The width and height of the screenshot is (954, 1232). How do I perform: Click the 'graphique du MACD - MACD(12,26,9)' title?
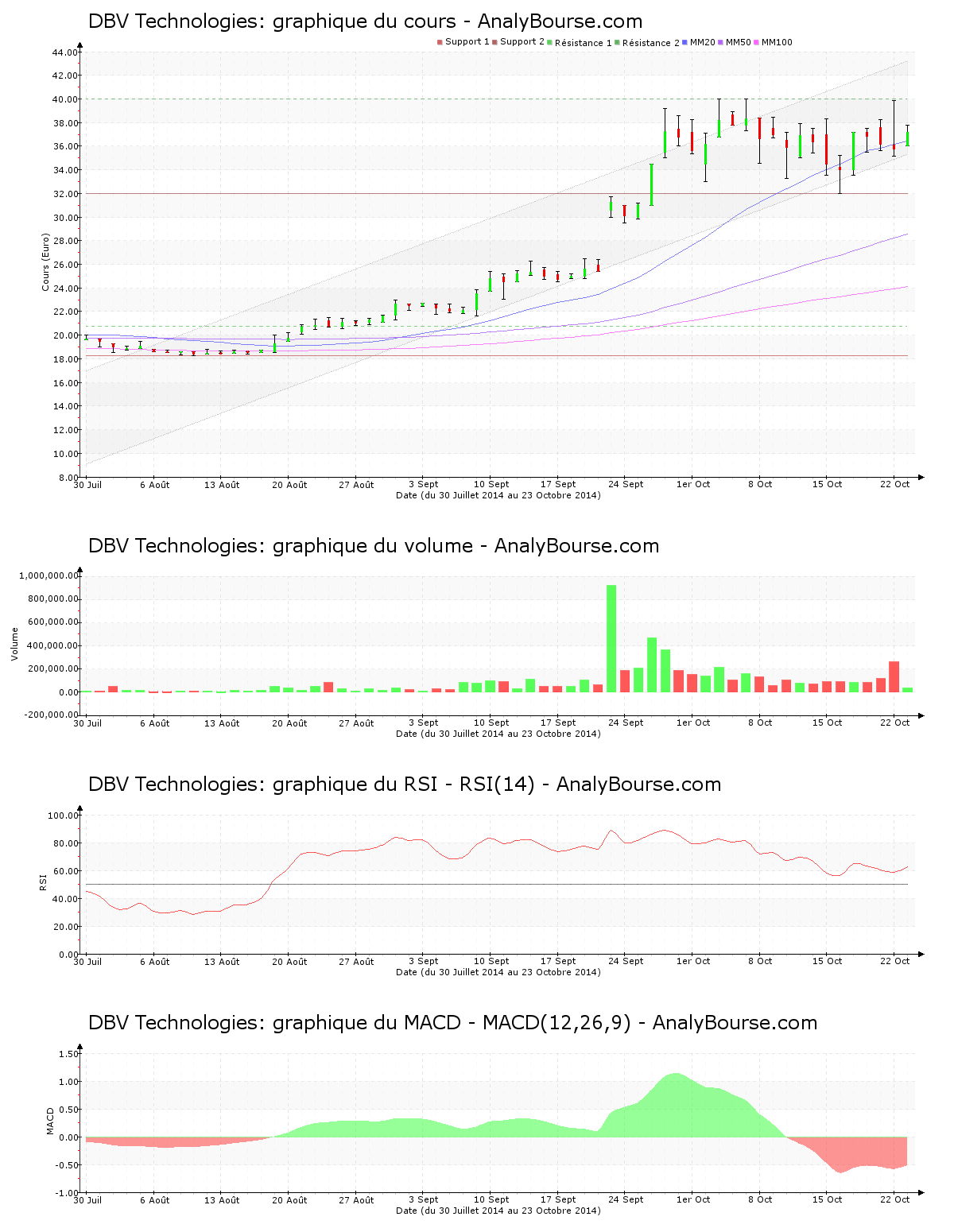point(452,1023)
